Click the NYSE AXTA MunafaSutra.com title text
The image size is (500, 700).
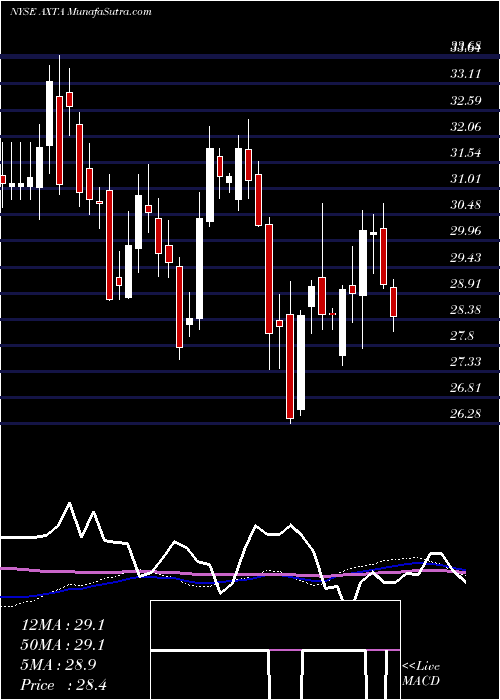[x=81, y=12]
